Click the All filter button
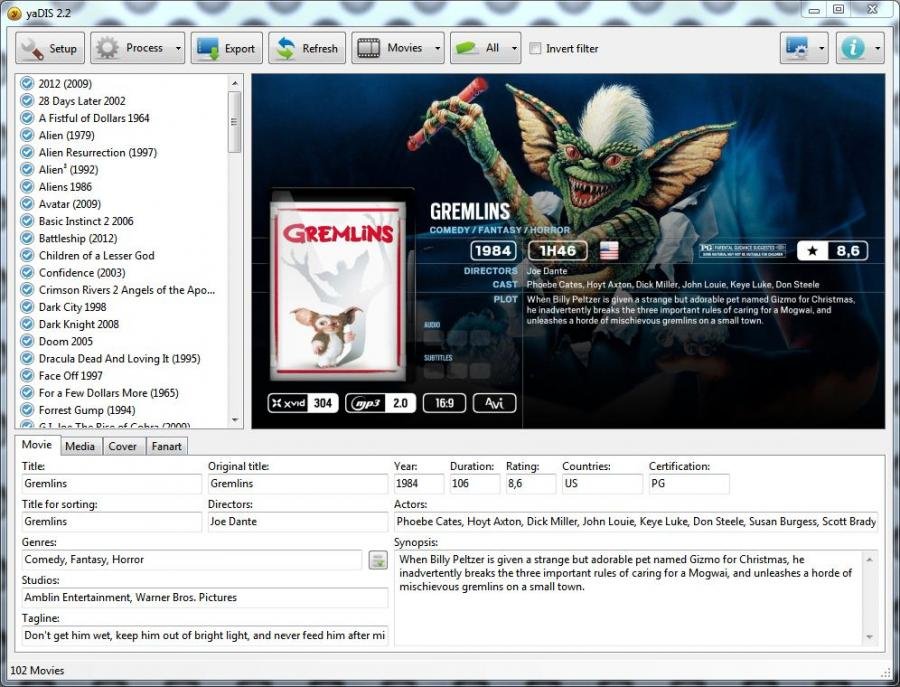 coord(480,48)
